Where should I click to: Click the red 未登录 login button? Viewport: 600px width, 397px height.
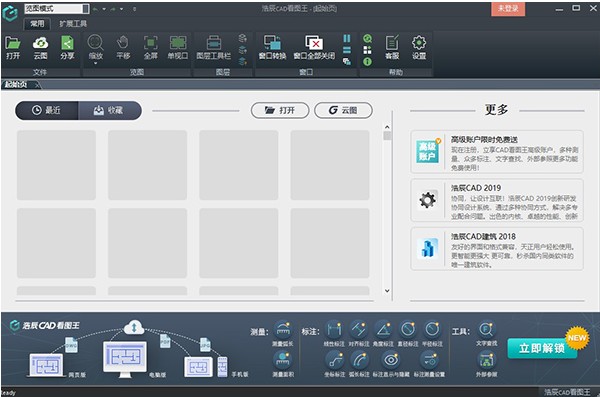point(508,9)
